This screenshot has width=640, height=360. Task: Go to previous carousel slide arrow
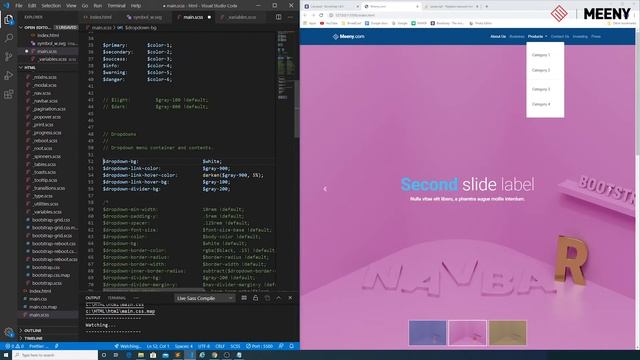325,189
